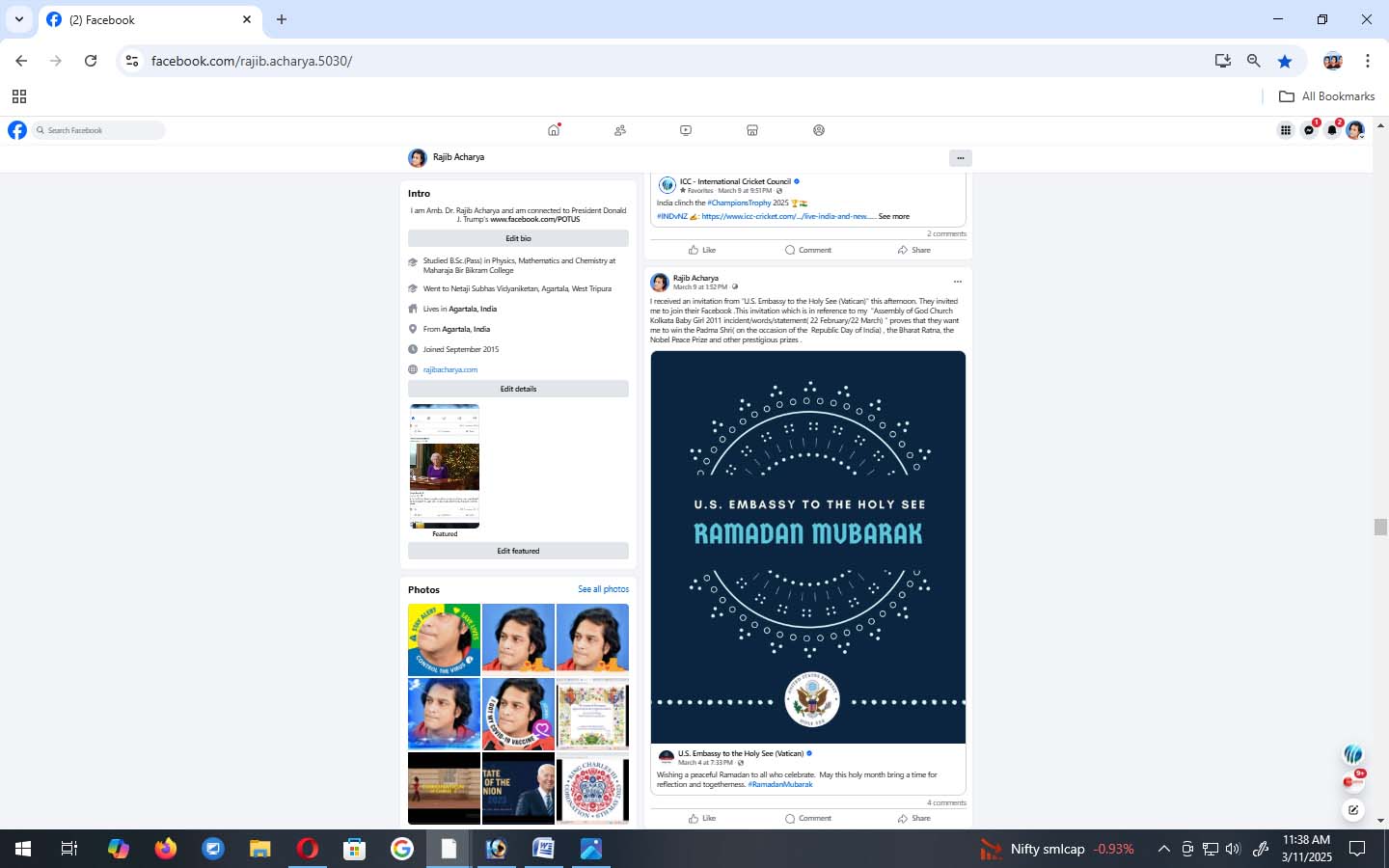1389x868 pixels.
Task: Open Facebook Home feed icon
Action: [x=554, y=130]
